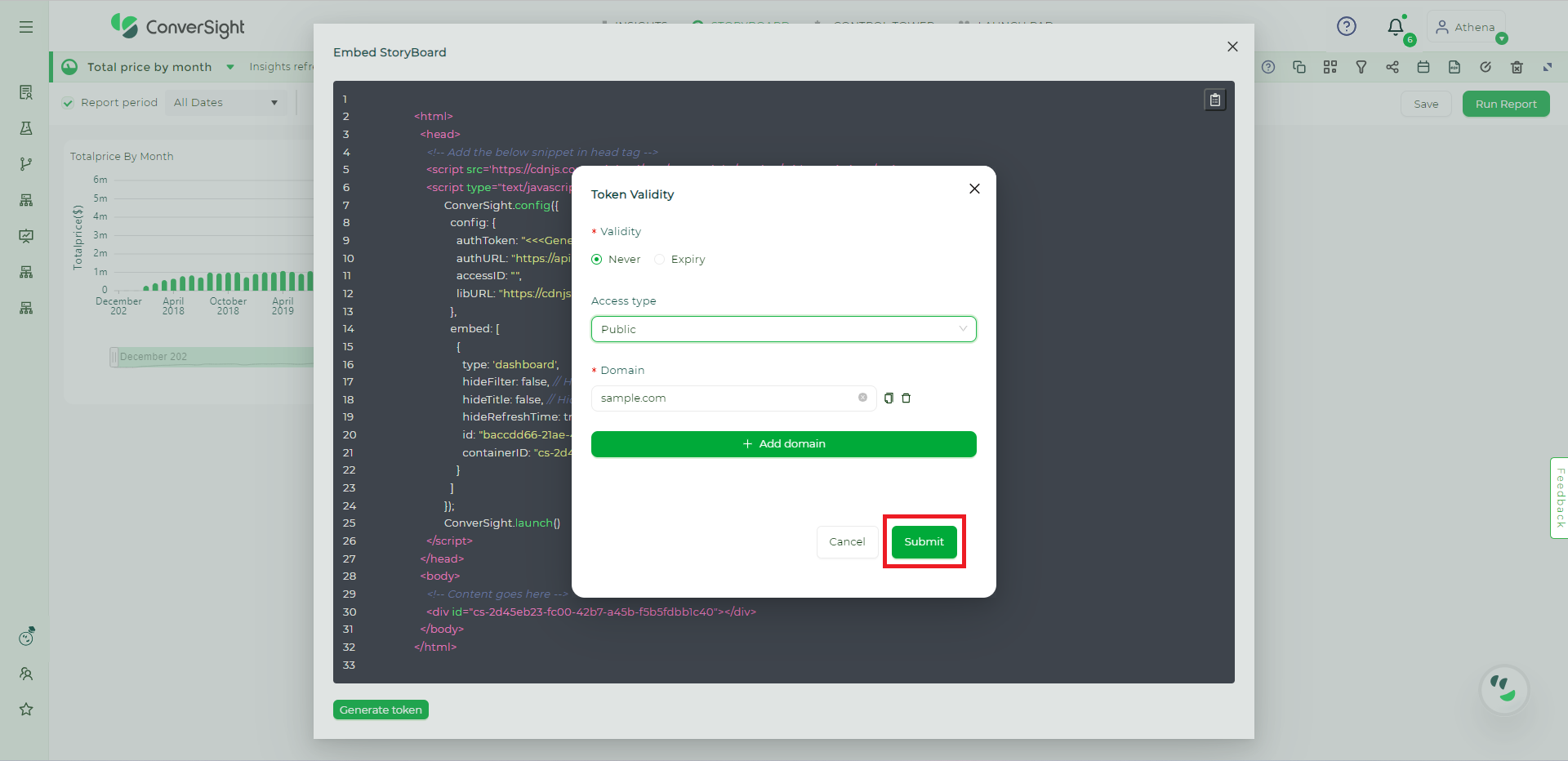Viewport: 1568px width, 761px height.
Task: Click the filter funnel toolbar icon
Action: click(x=1361, y=67)
